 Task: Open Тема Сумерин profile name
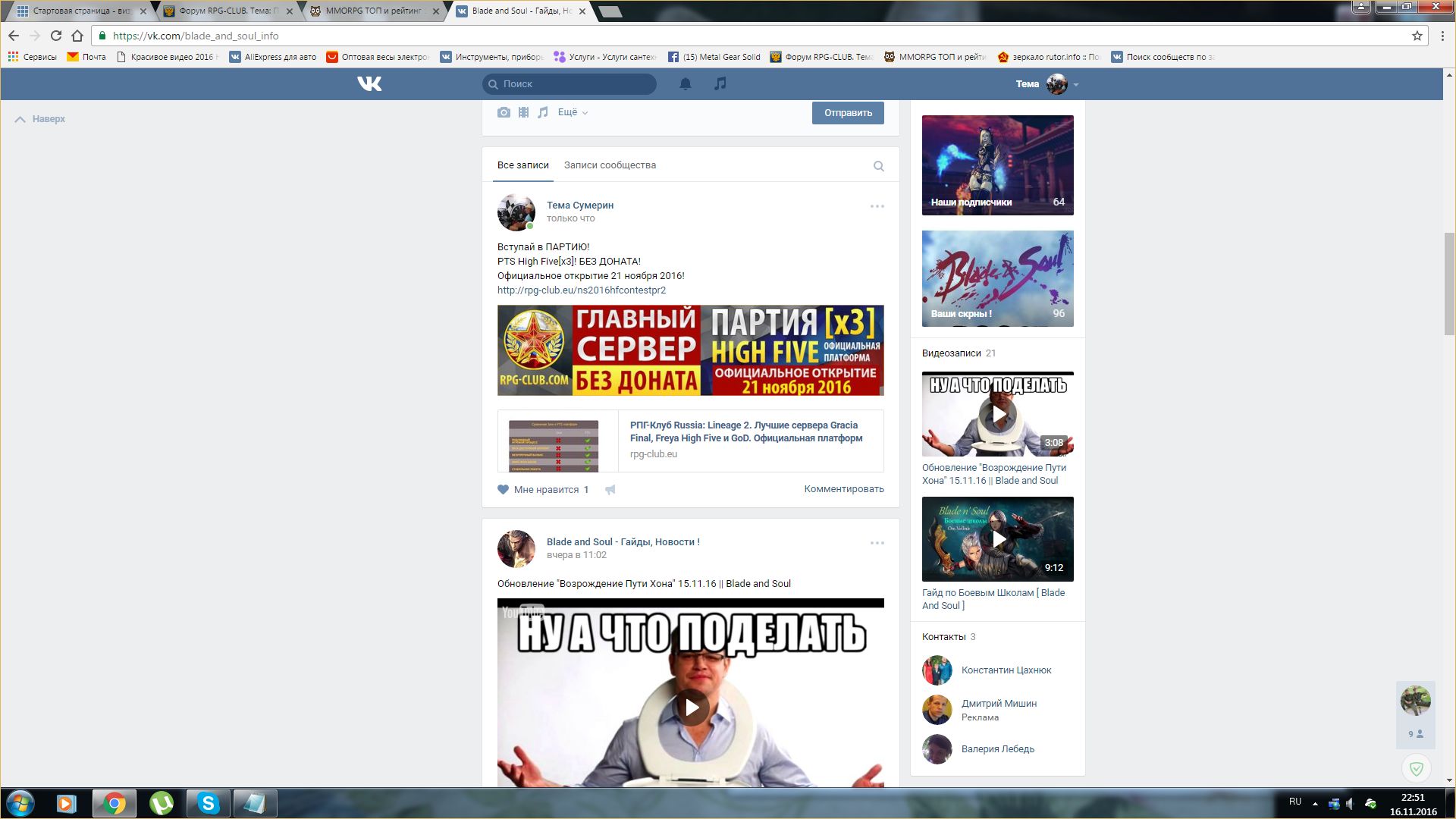[x=580, y=206]
